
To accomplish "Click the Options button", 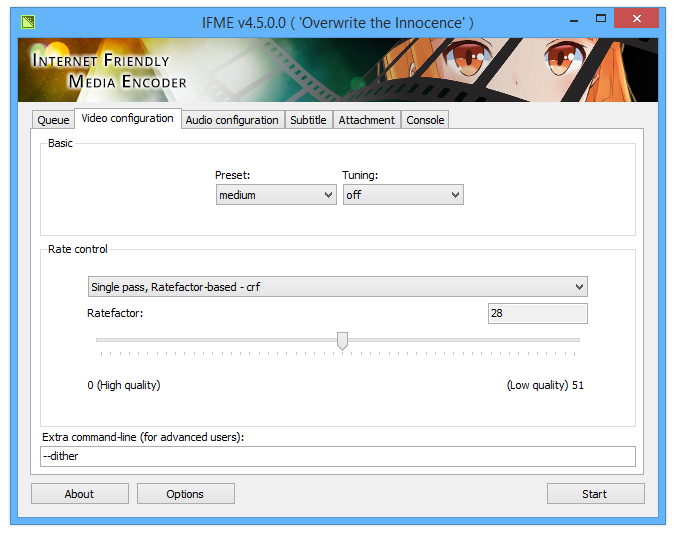I will [185, 494].
